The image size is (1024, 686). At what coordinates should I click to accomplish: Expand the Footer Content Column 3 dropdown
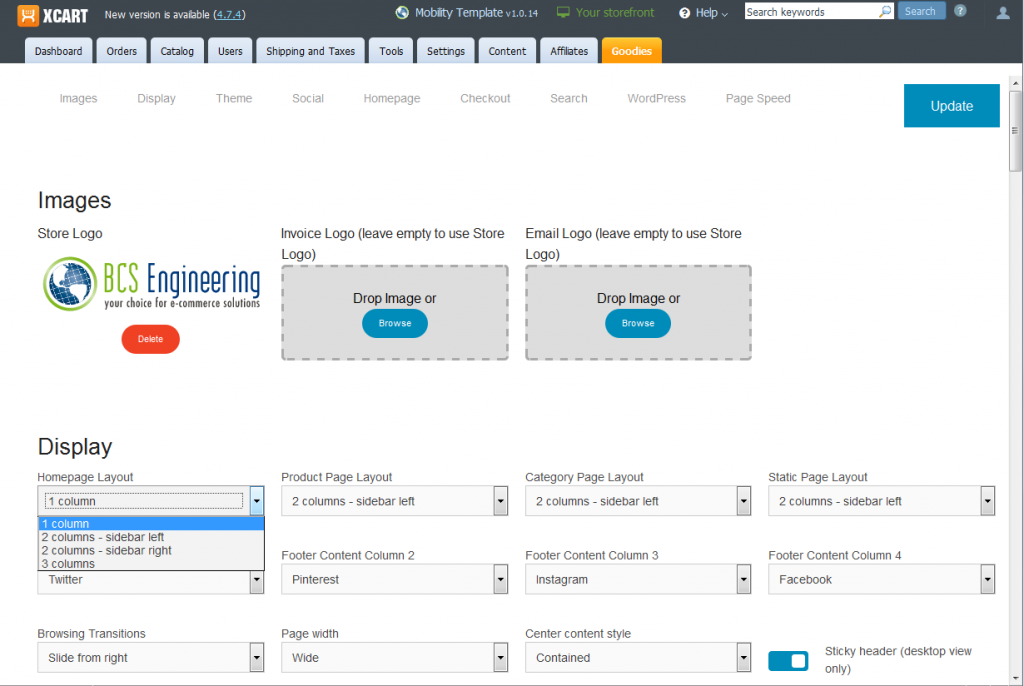tap(743, 579)
